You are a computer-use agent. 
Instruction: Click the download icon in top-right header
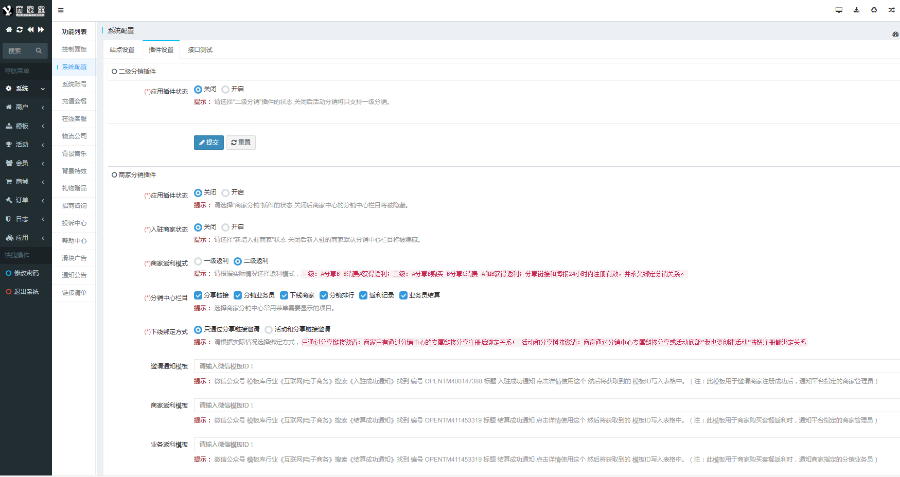point(856,10)
